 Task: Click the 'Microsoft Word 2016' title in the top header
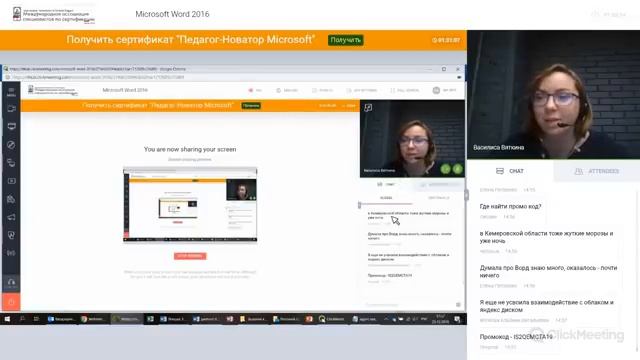pos(172,14)
